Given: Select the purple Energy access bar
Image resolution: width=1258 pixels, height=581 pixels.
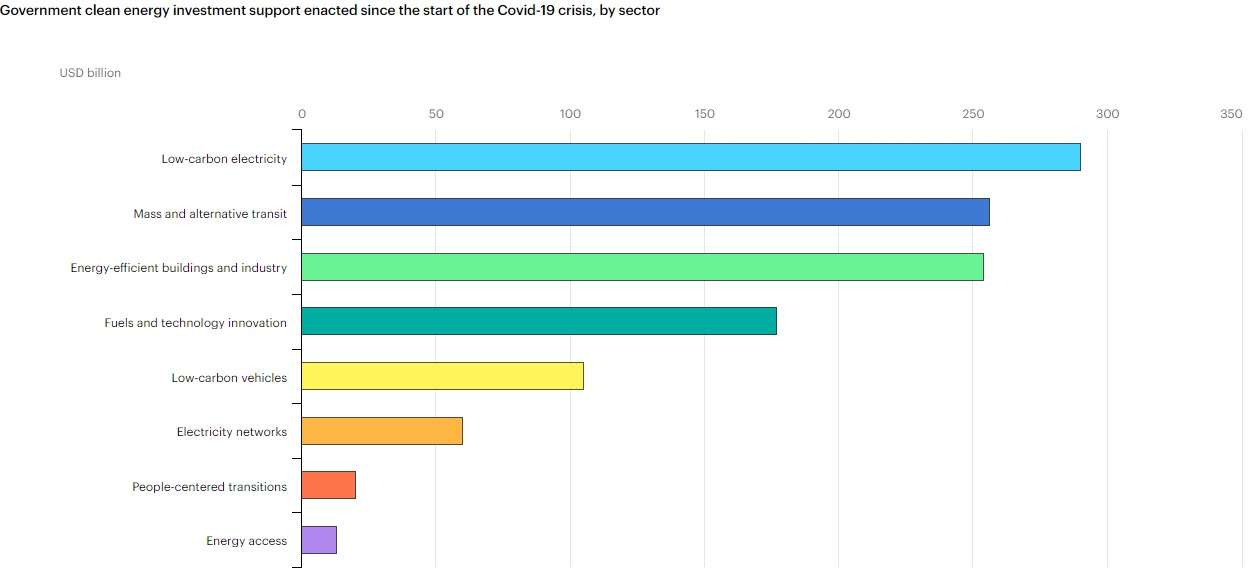Looking at the screenshot, I should tap(319, 540).
